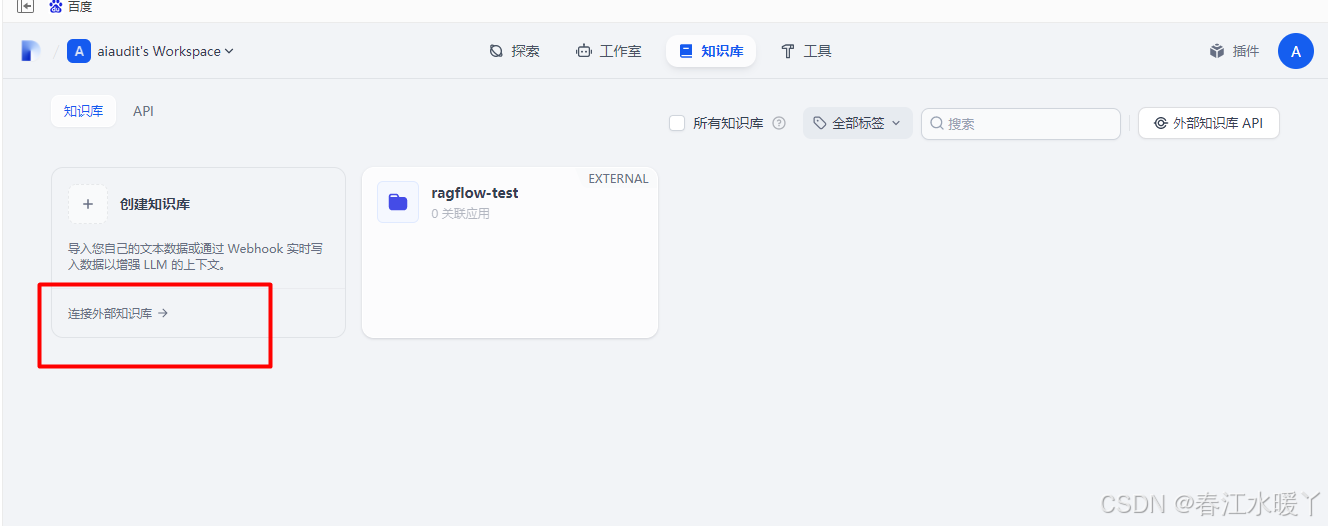Follow the 连接外部知识库 link

tap(118, 313)
